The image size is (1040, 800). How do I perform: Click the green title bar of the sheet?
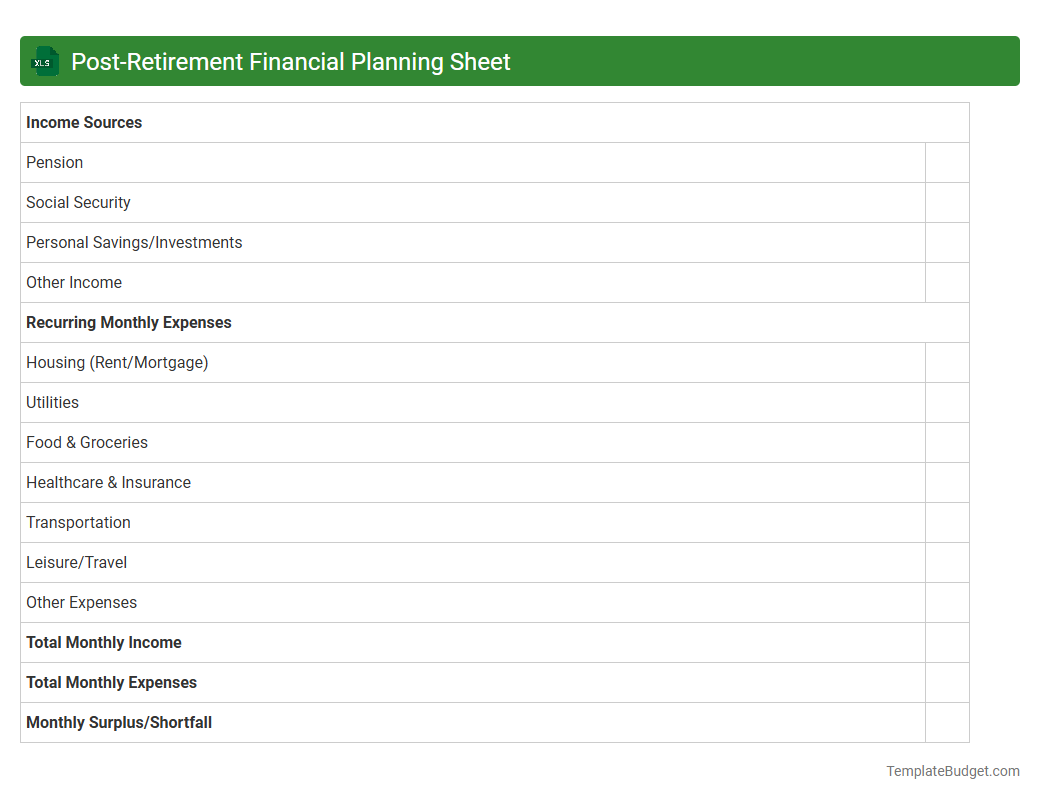tap(520, 61)
